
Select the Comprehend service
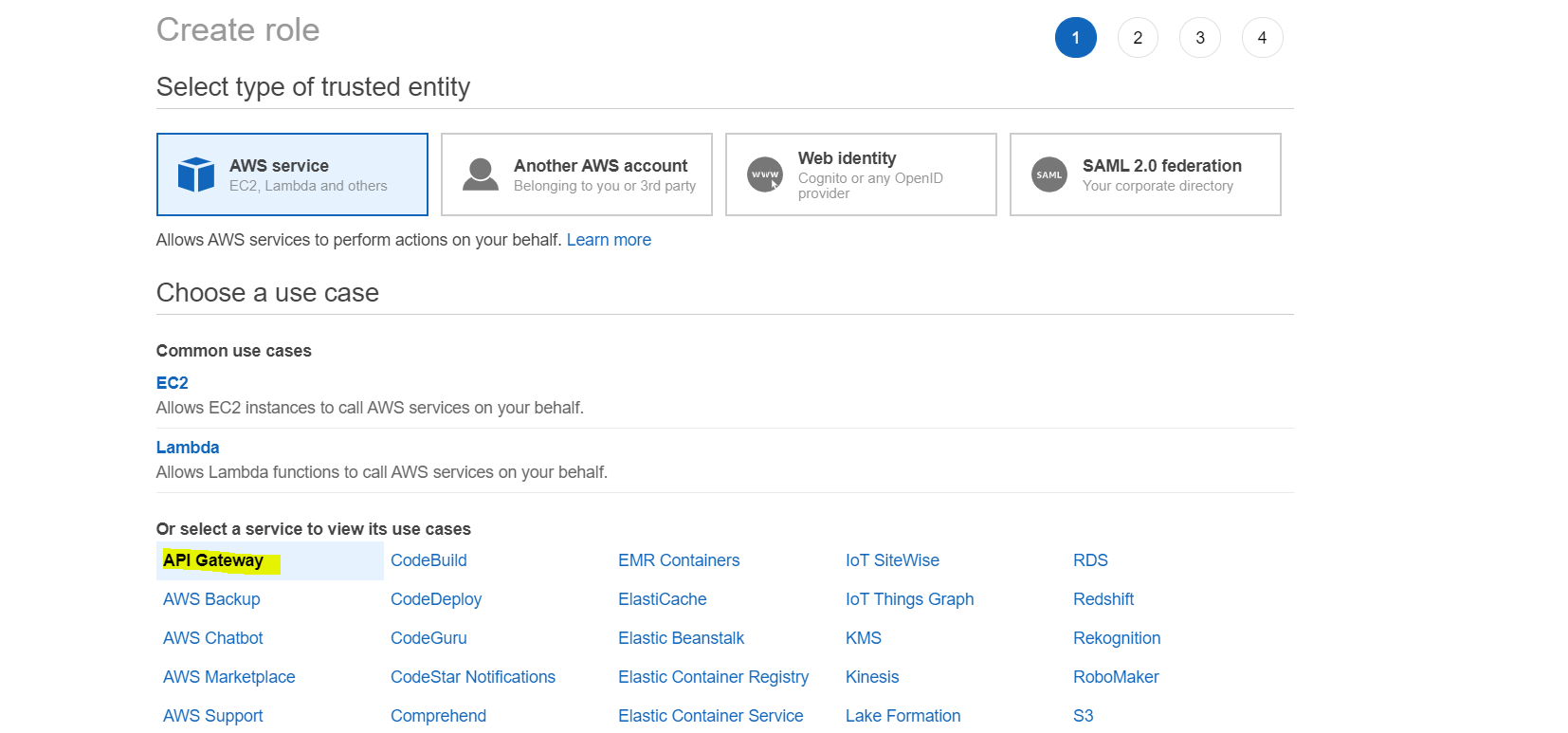pyautogui.click(x=438, y=716)
